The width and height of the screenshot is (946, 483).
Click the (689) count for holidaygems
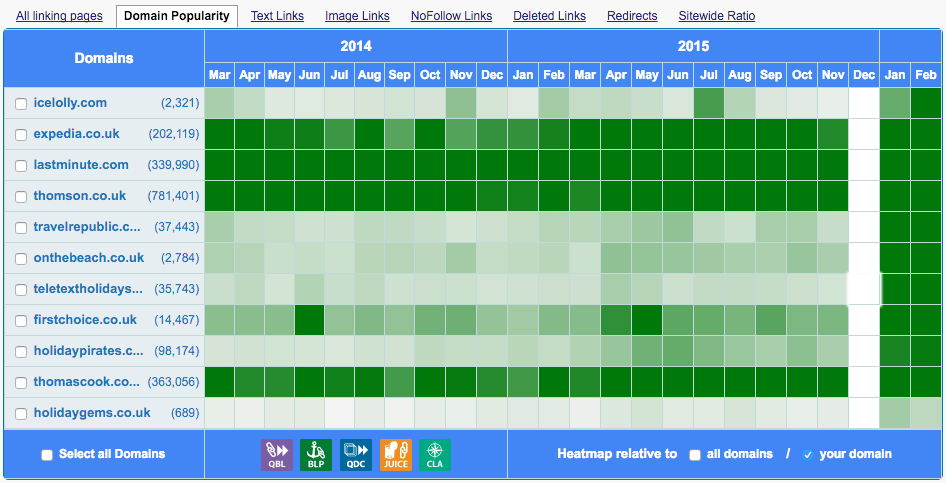pos(185,413)
